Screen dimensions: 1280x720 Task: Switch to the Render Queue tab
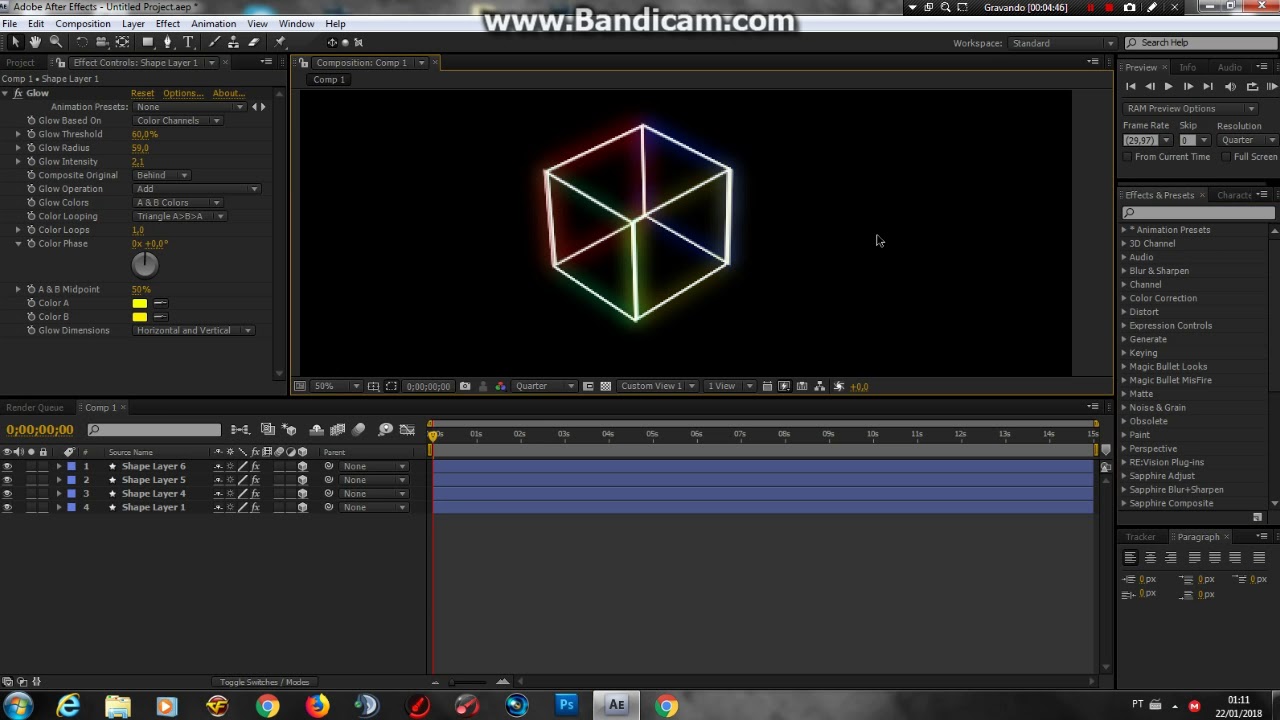35,408
